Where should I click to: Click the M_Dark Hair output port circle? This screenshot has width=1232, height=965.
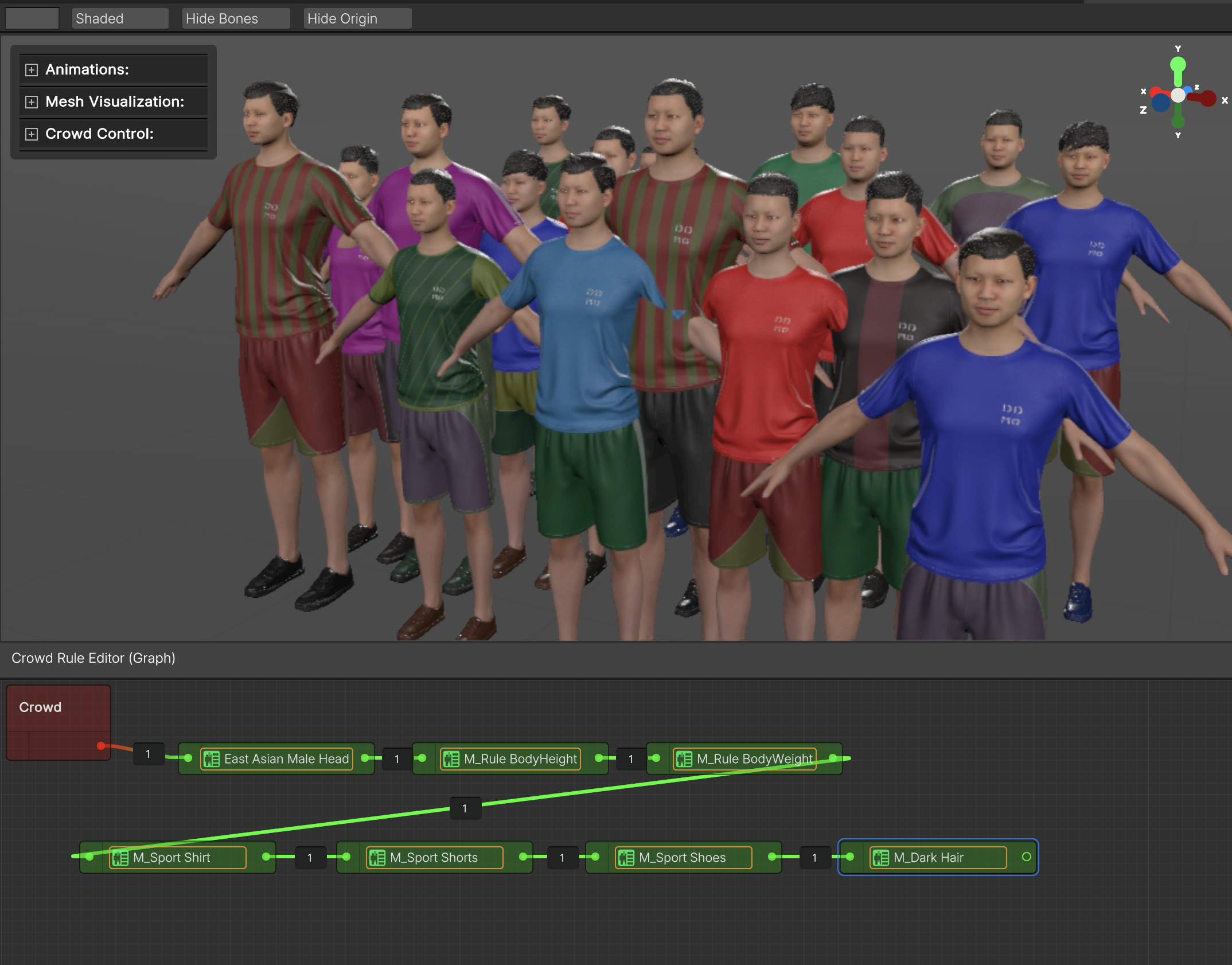click(x=1026, y=857)
